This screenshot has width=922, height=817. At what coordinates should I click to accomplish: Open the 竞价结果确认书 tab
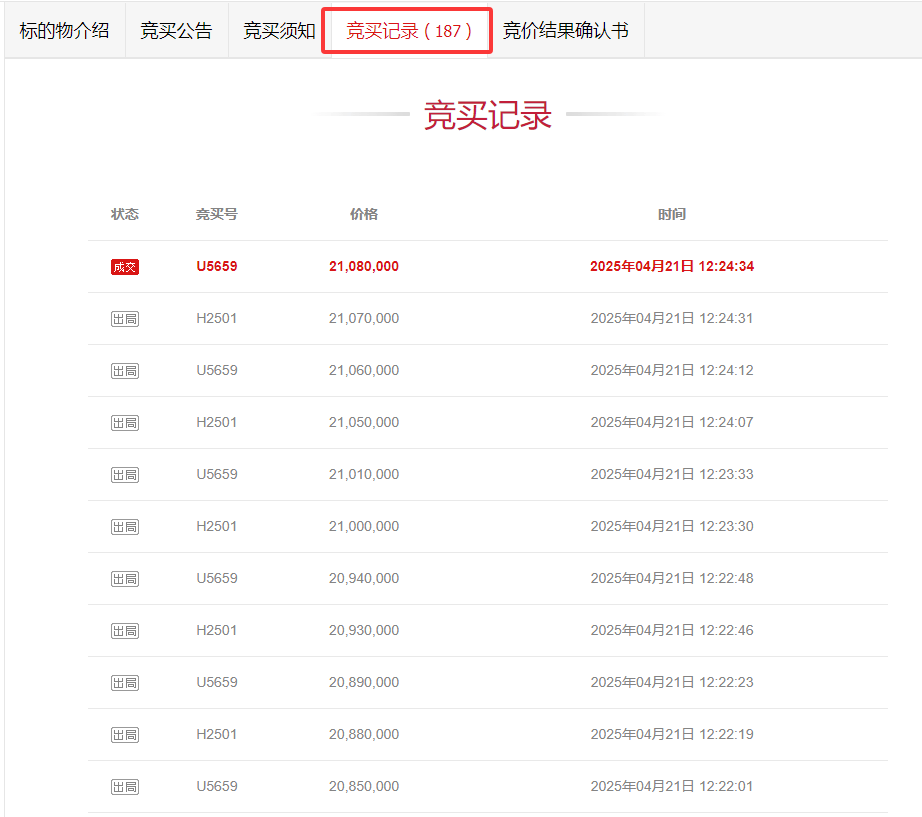[x=565, y=30]
